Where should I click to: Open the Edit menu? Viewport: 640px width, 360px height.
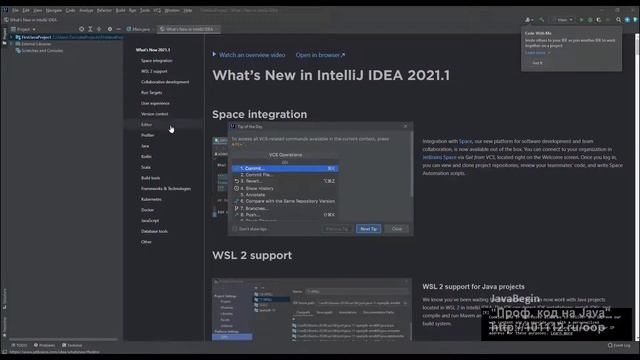point(26,10)
